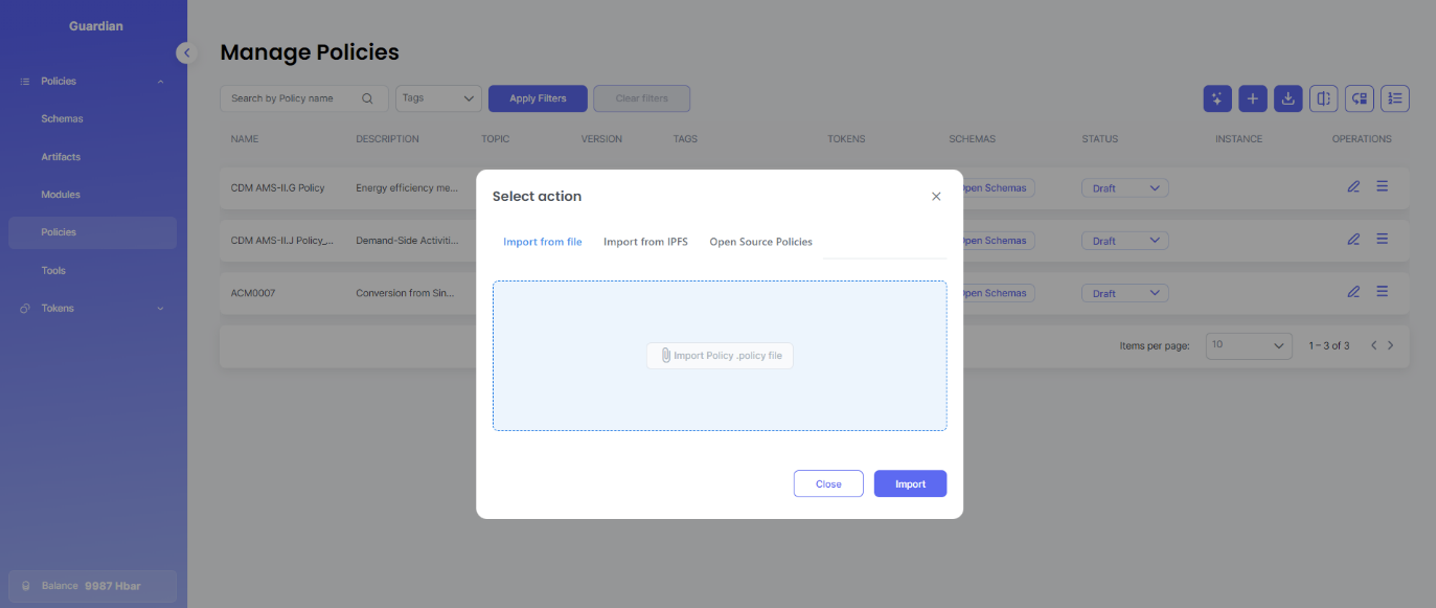Viewport: 1436px width, 608px height.
Task: Close the Select action dialog
Action: 936,196
